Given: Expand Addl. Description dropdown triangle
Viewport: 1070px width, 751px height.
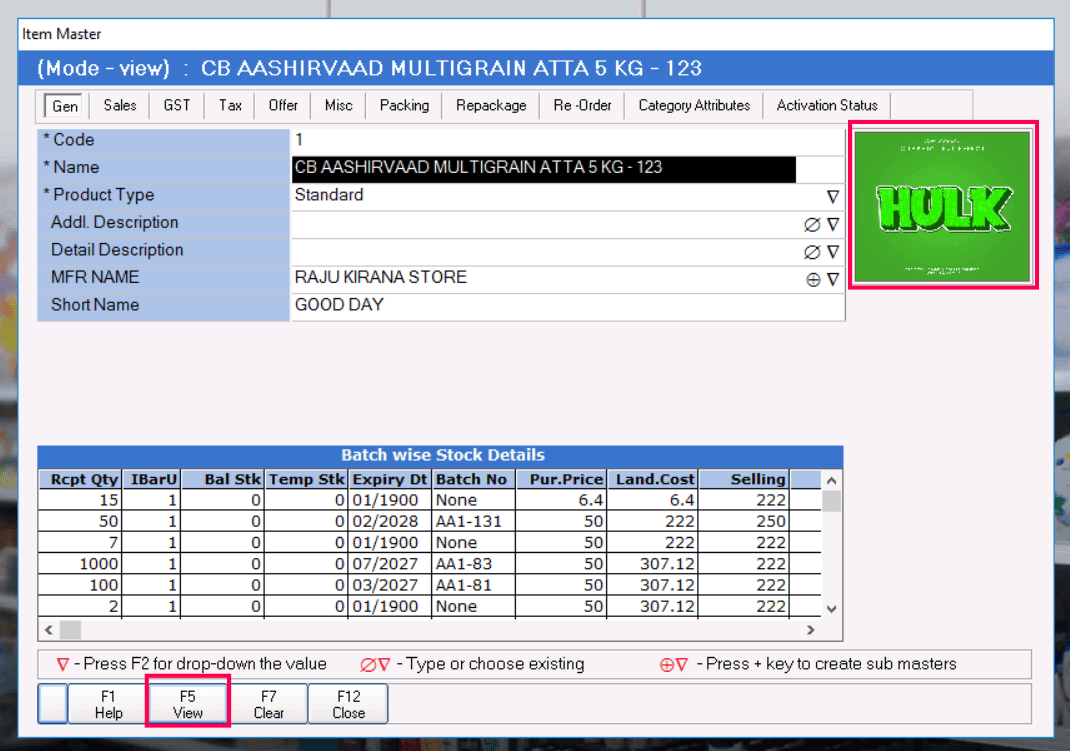Looking at the screenshot, I should (833, 224).
